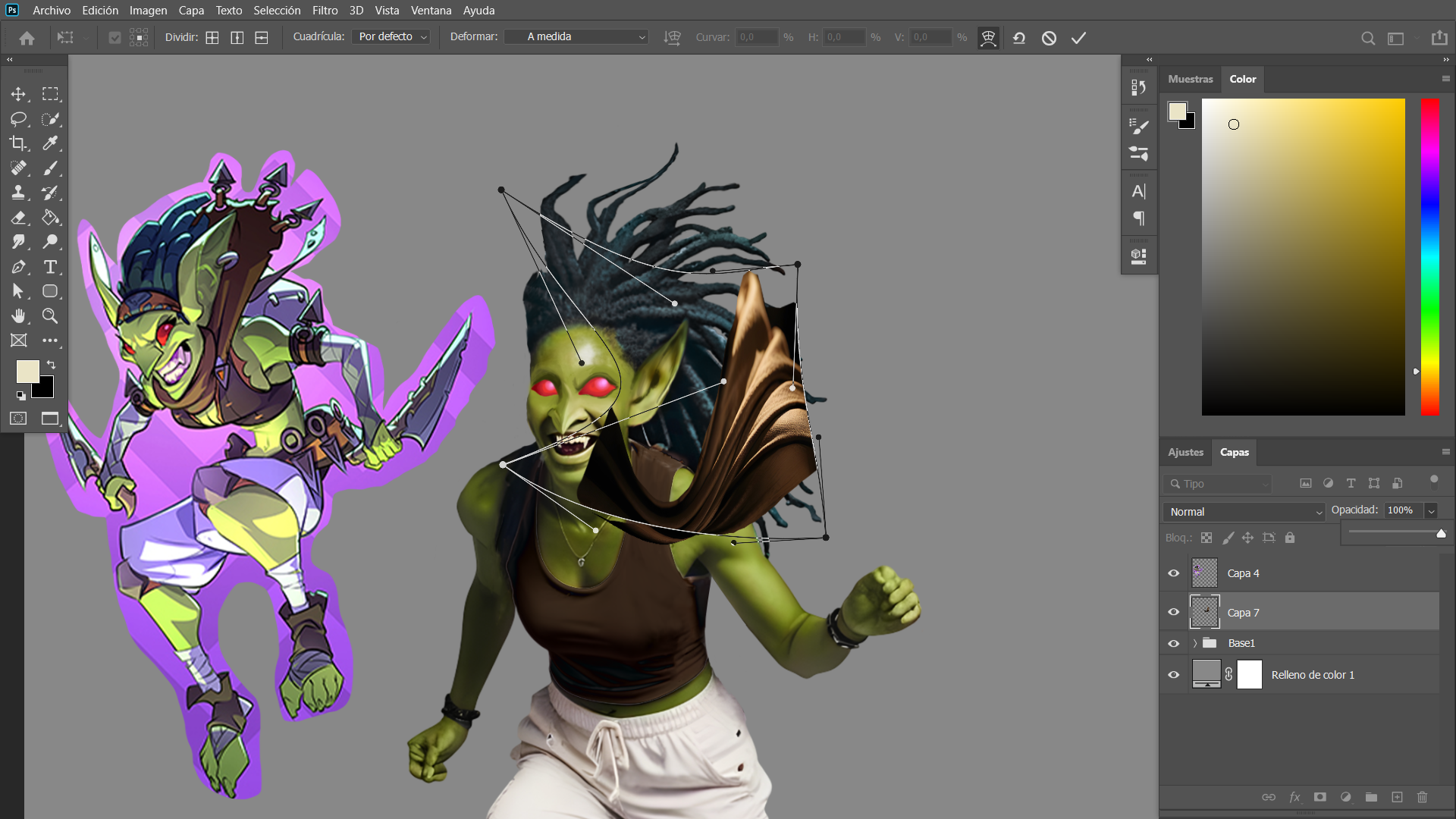Select the Paint Bucket tool

pyautogui.click(x=50, y=218)
